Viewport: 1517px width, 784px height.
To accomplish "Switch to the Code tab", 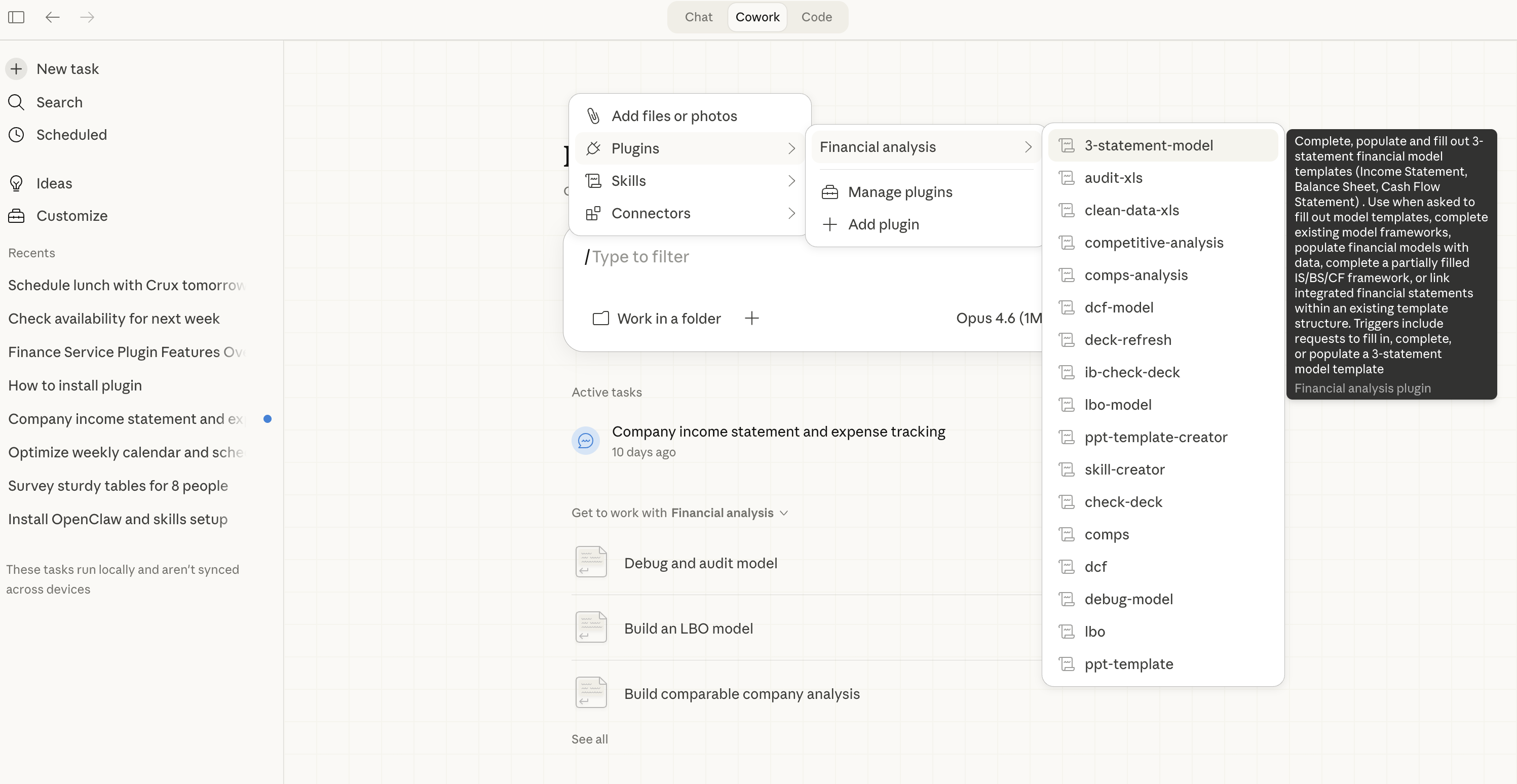I will point(816,17).
